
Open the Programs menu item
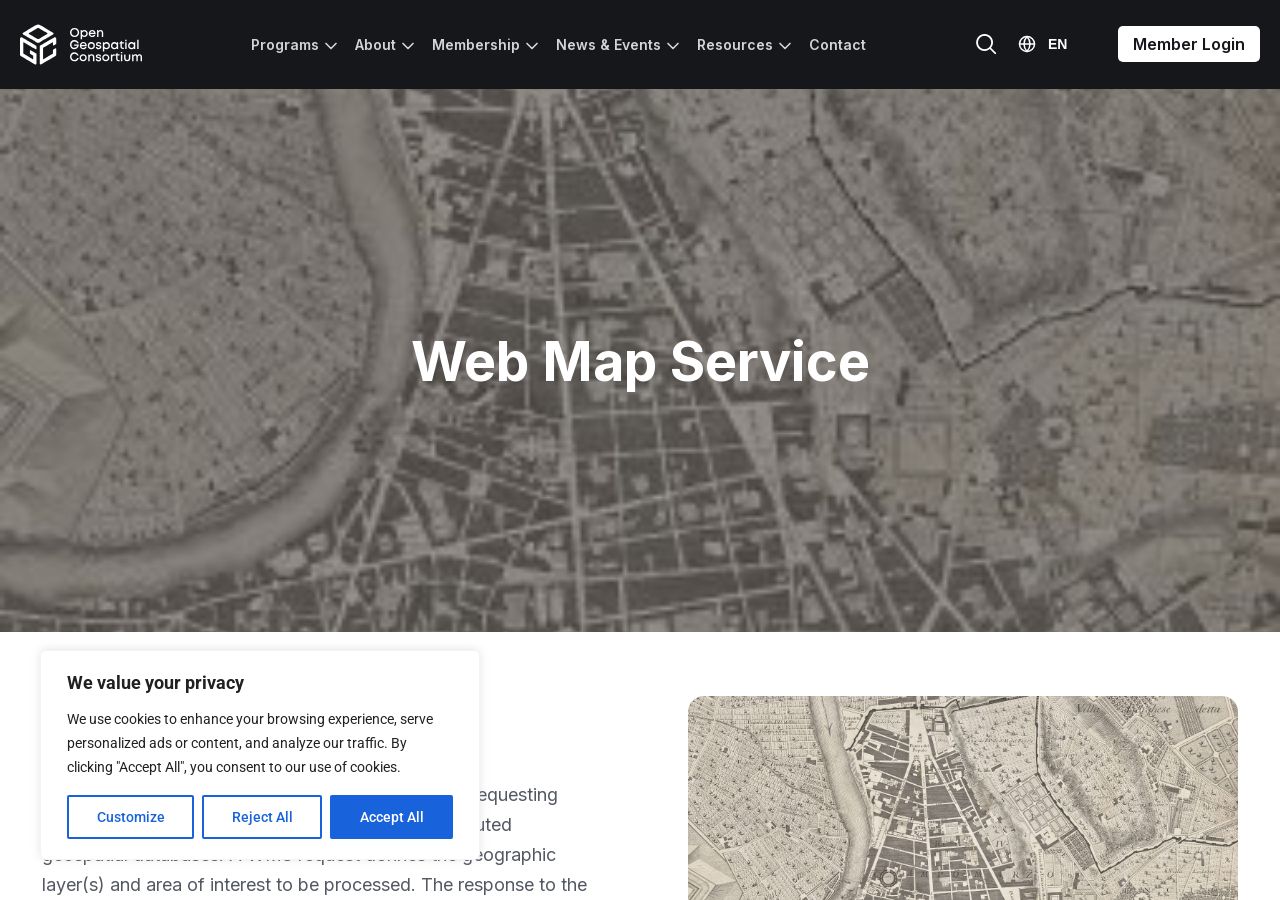[x=285, y=45]
